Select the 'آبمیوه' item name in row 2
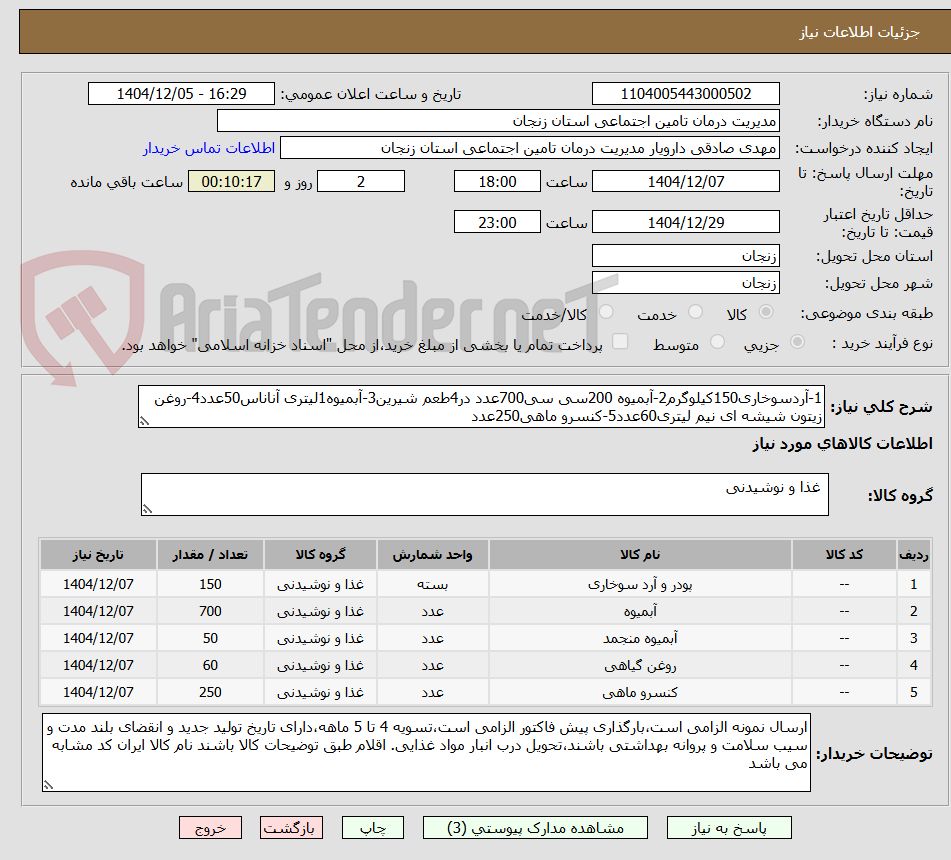Screen dimensions: 951x860 640,611
